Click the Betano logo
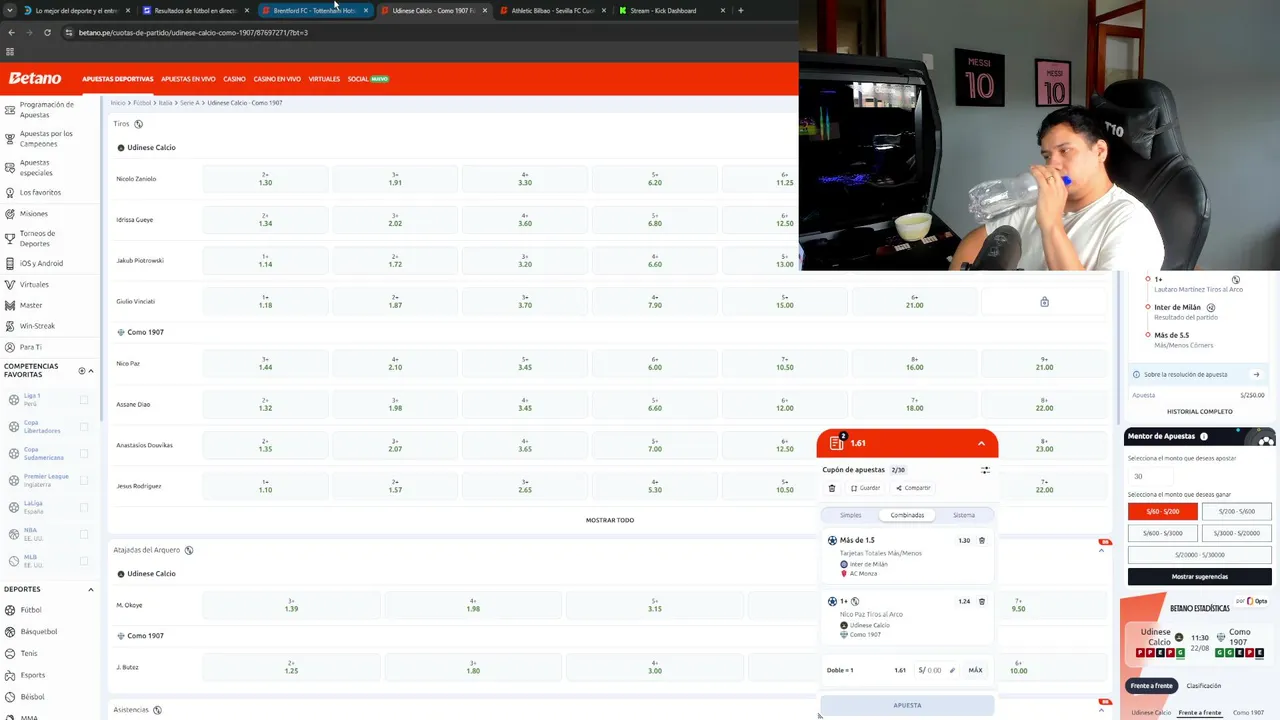This screenshot has width=1280, height=720. (x=35, y=78)
